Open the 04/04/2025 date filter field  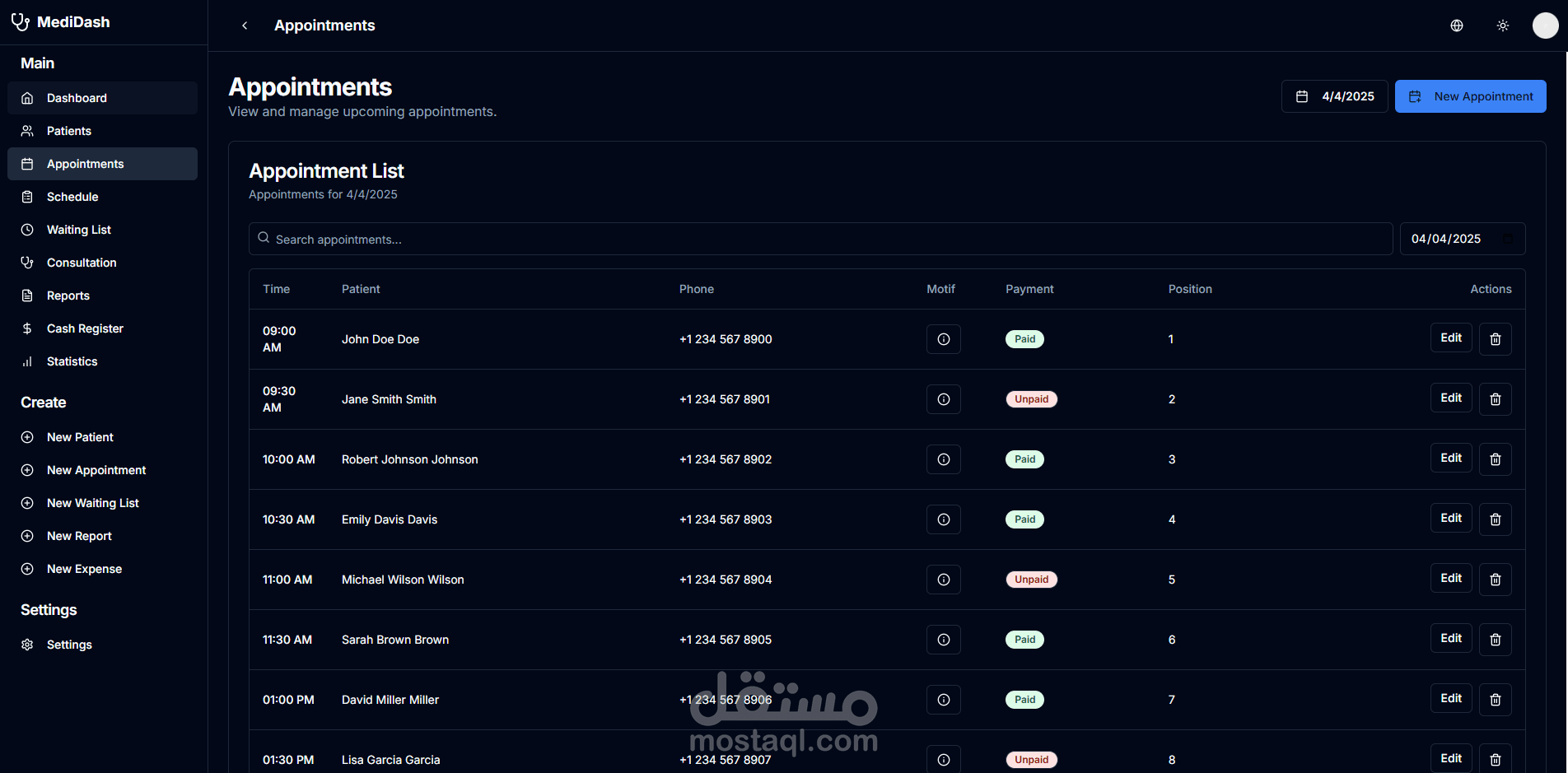click(x=1463, y=239)
